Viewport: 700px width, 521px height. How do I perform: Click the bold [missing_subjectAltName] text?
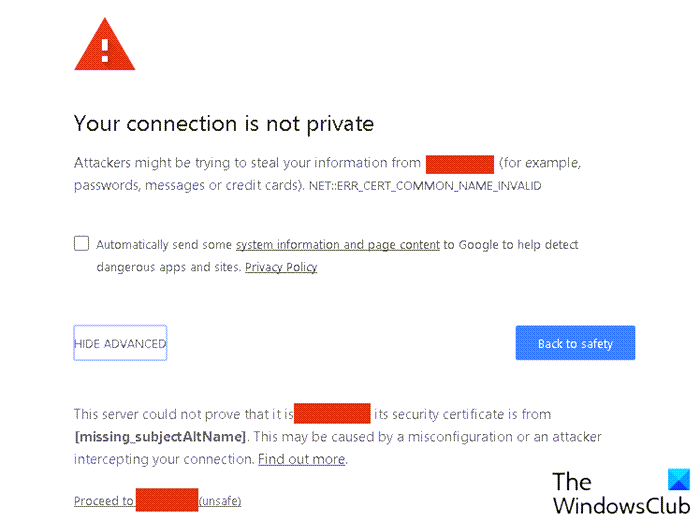[159, 437]
